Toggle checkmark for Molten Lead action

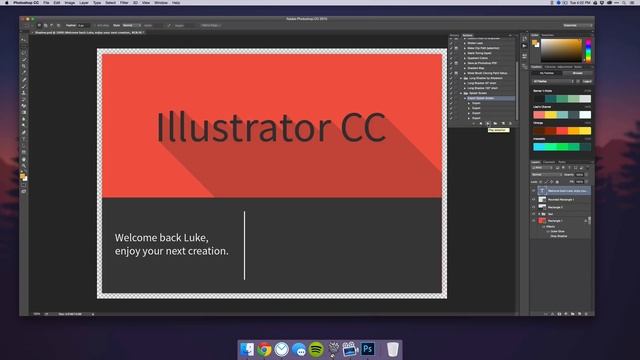[451, 43]
